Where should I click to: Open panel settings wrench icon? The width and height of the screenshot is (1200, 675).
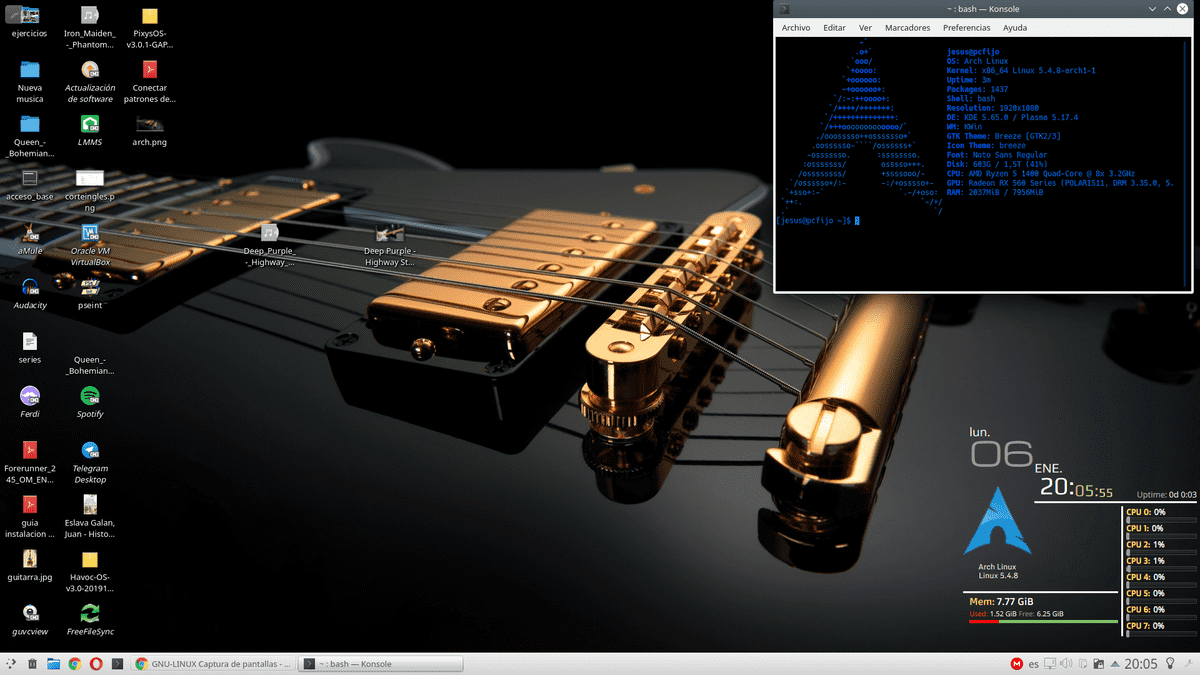[x=1189, y=664]
